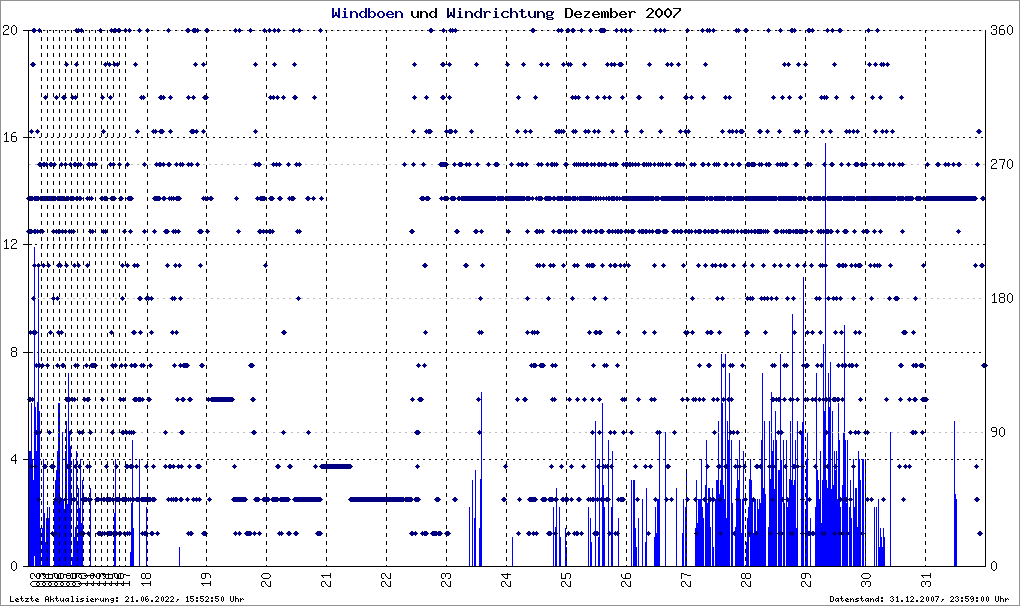
Task: Click the day label "24" on the date axis
Action: 506,579
